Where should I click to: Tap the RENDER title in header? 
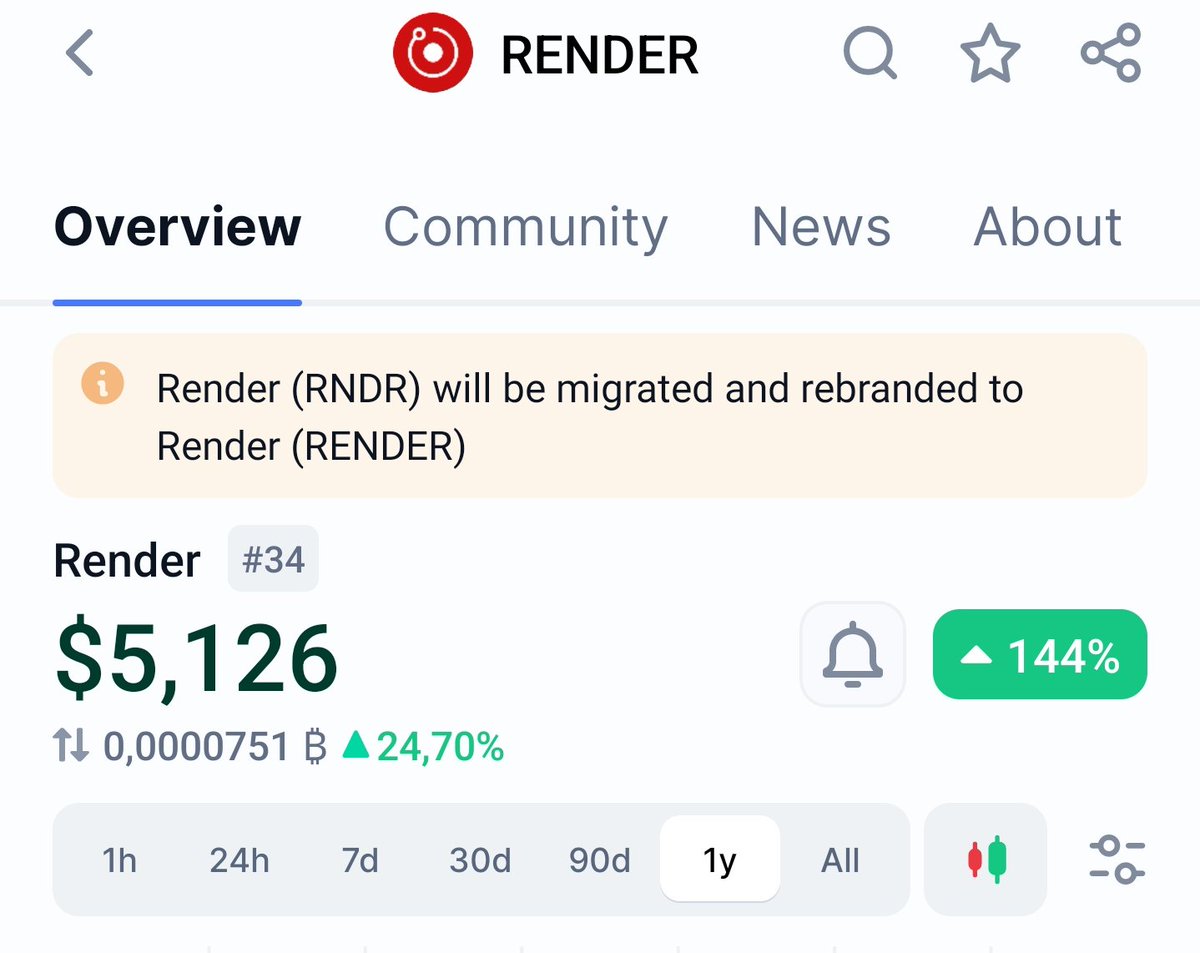click(x=600, y=54)
